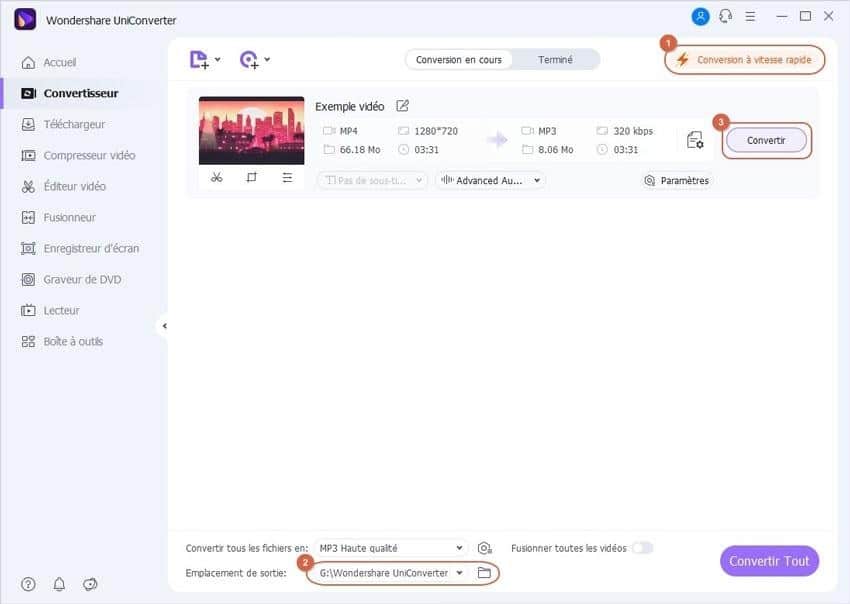Open the output folder icon
This screenshot has height=604, width=850.
484,573
